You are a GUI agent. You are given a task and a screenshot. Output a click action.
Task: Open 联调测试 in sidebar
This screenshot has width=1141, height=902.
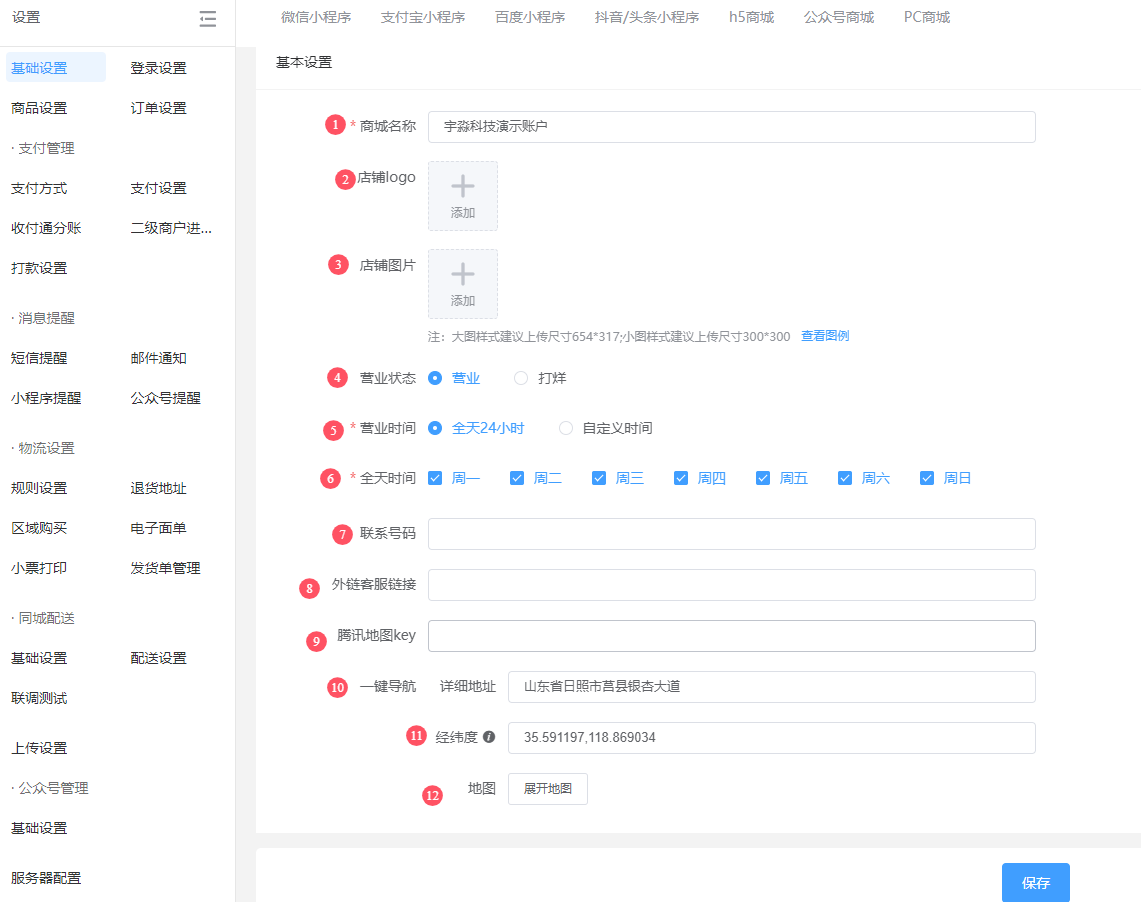point(39,698)
